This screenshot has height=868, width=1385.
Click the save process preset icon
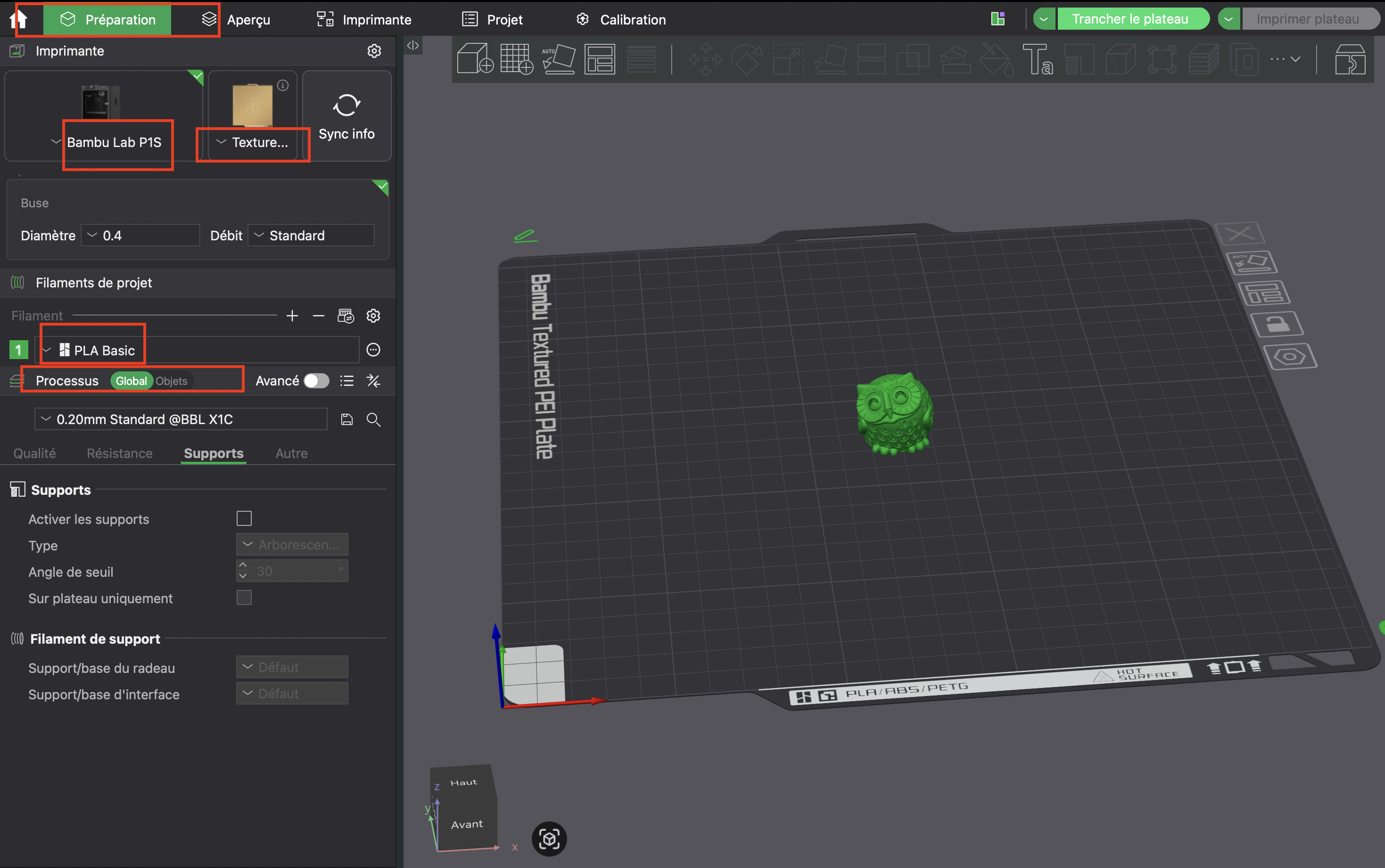[x=346, y=420]
